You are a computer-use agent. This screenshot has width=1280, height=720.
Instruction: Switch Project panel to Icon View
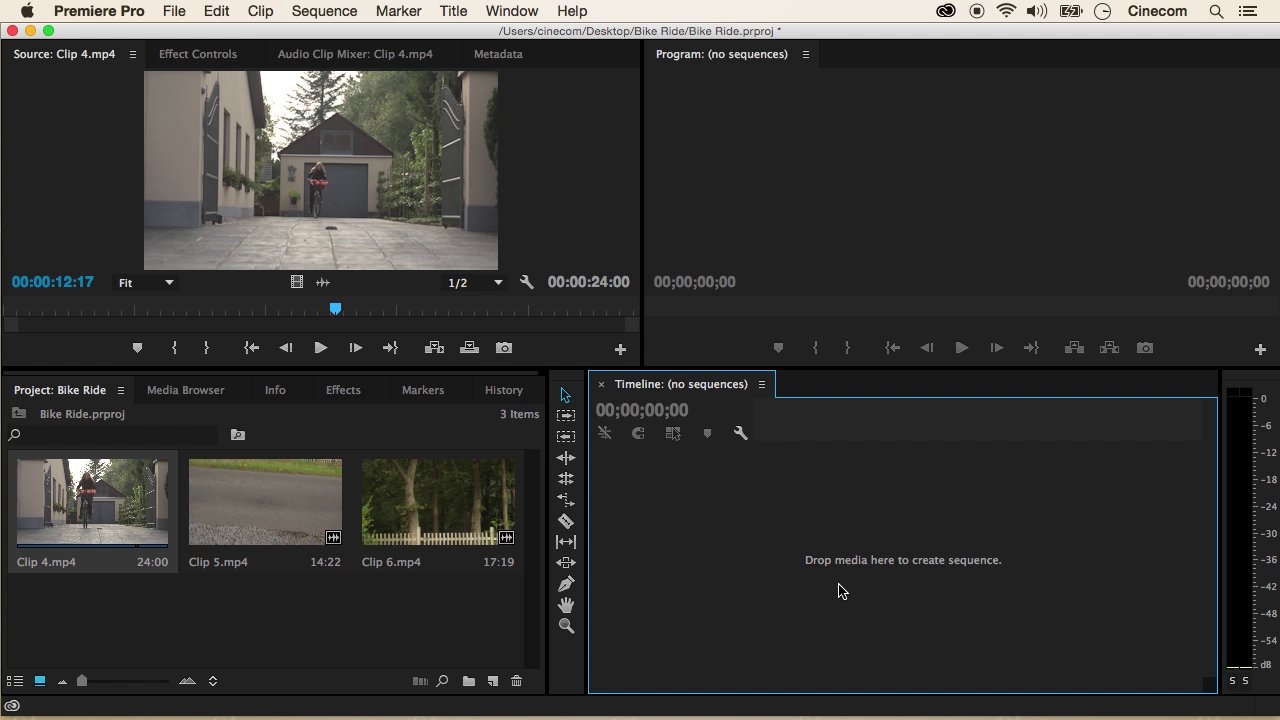[40, 681]
